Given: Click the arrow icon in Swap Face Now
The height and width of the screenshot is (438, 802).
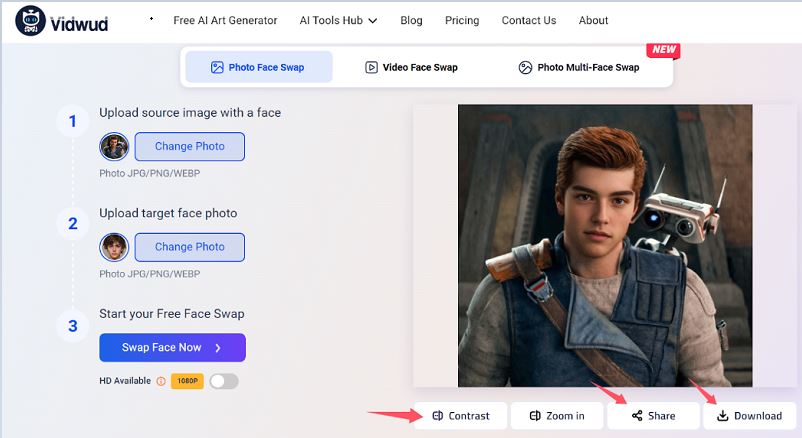Looking at the screenshot, I should click(x=218, y=348).
